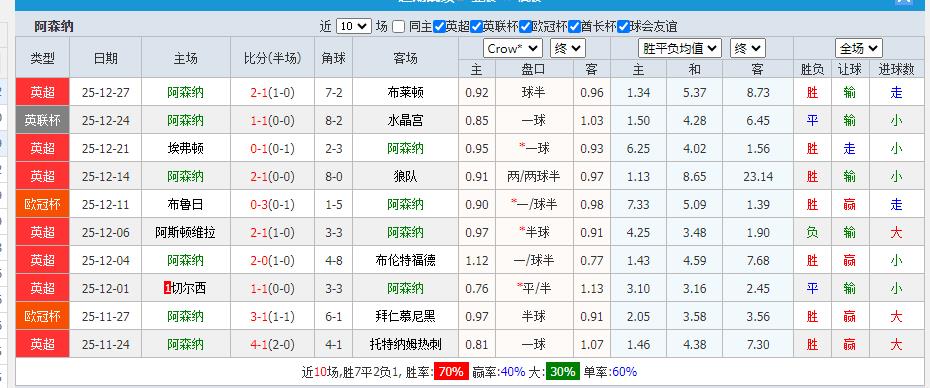This screenshot has height=388, width=930.
Task: Uncheck the 欧冠杯 league filter
Action: click(x=525, y=26)
